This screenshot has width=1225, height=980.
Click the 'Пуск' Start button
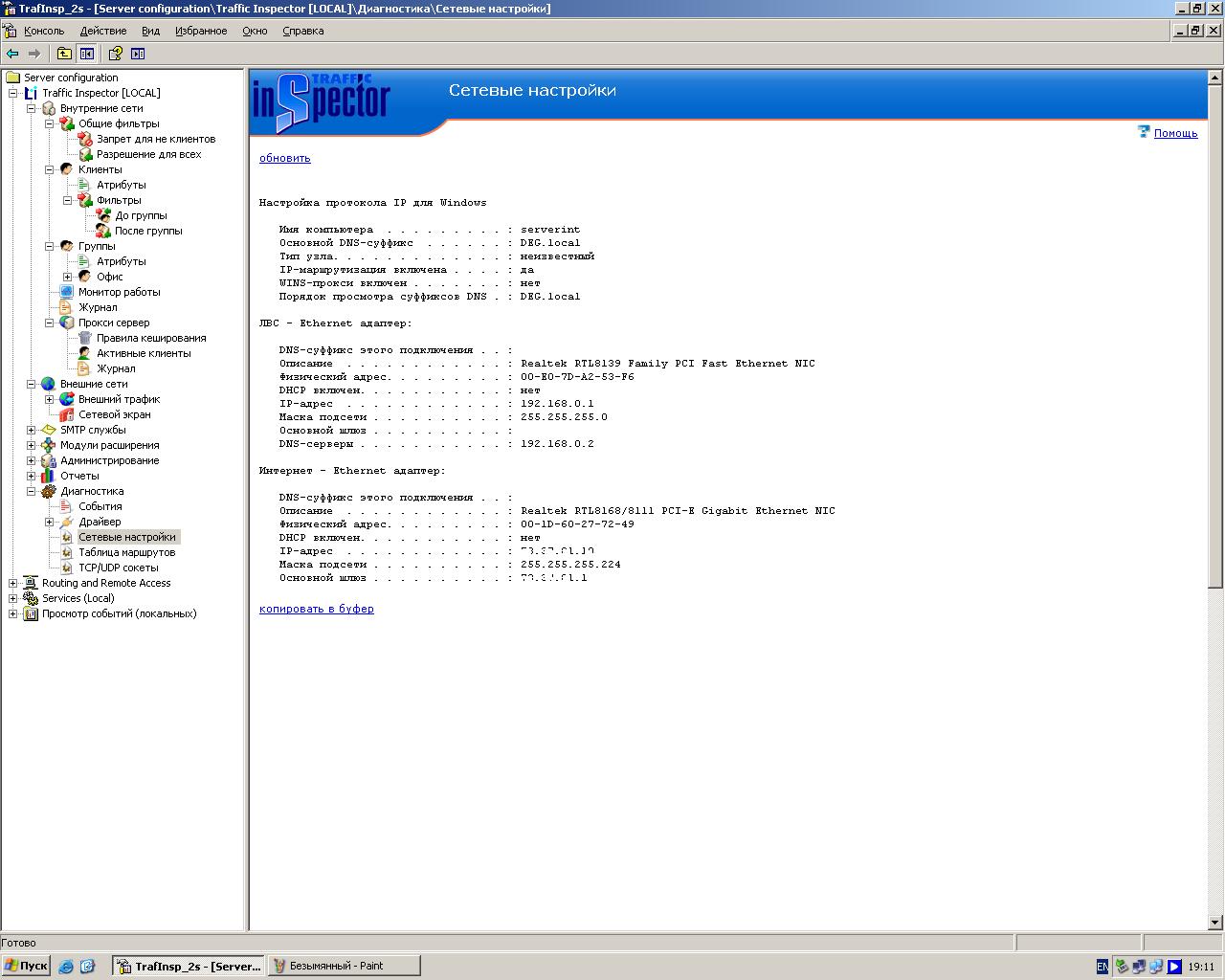pyautogui.click(x=26, y=966)
